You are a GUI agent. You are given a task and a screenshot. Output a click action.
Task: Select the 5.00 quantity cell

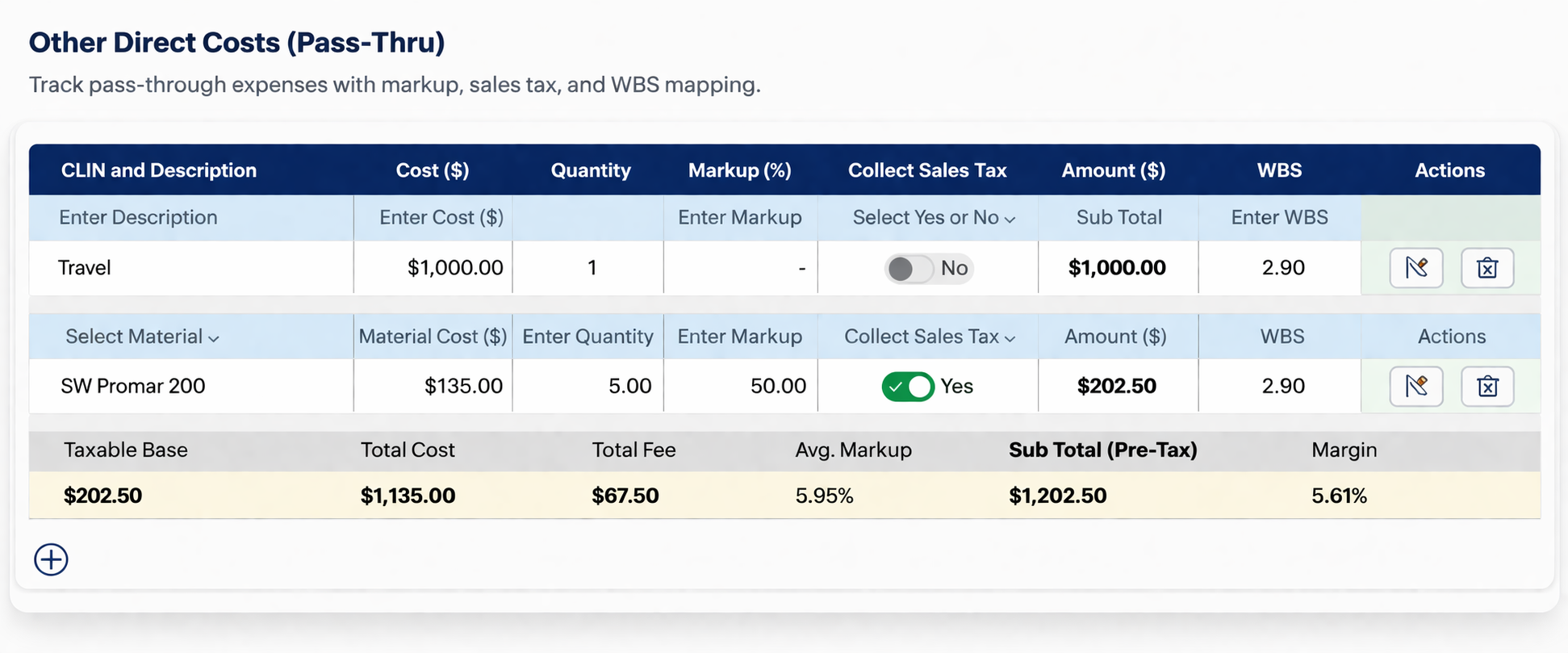tap(588, 387)
